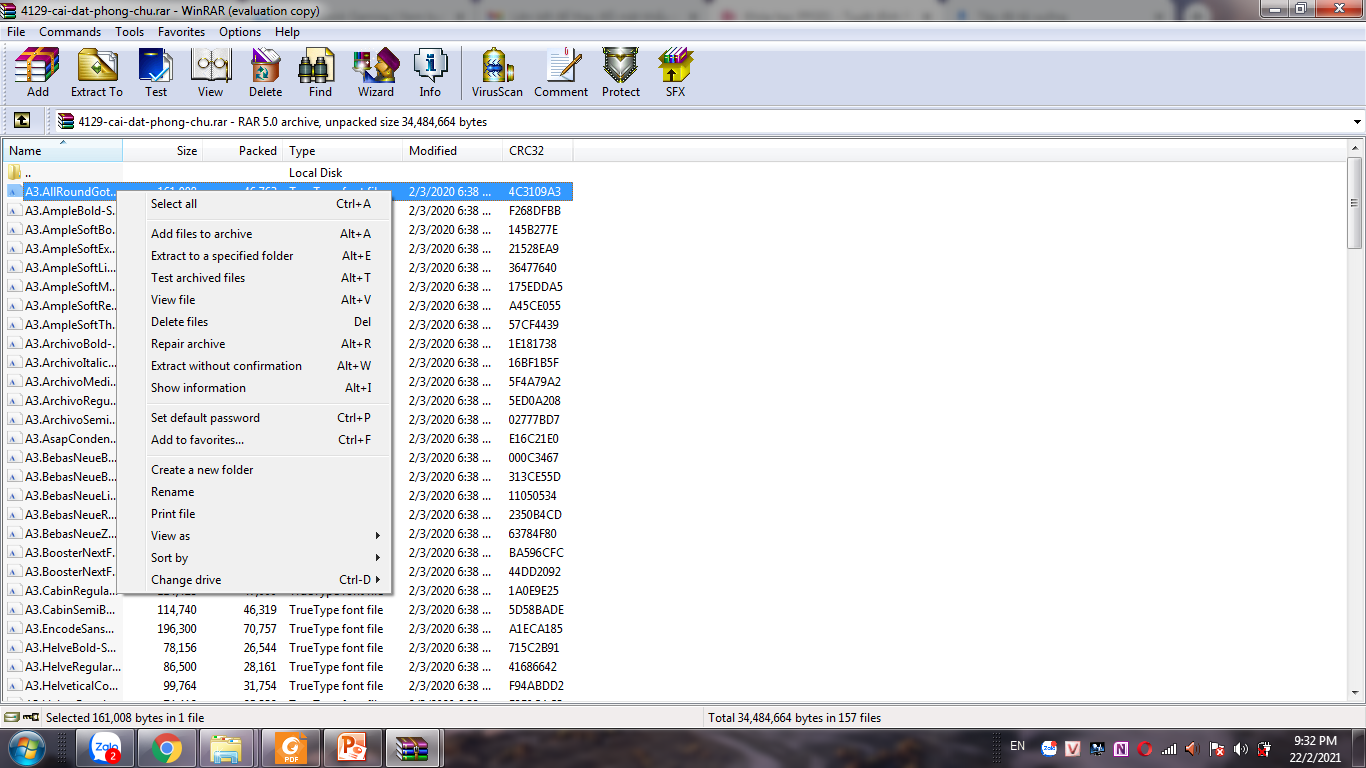The image size is (1366, 768).
Task: Click the SFX toolbar icon
Action: click(x=676, y=73)
